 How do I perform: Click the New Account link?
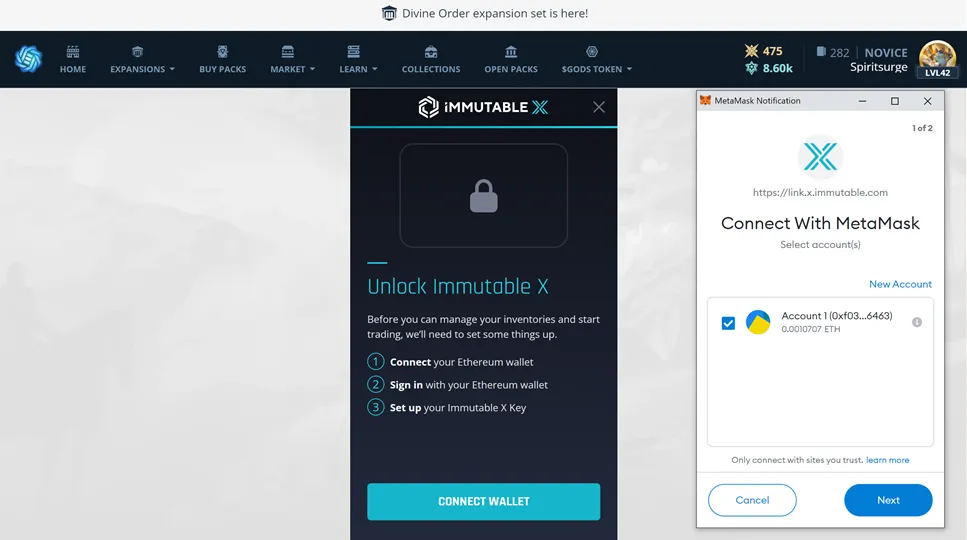pyautogui.click(x=900, y=284)
